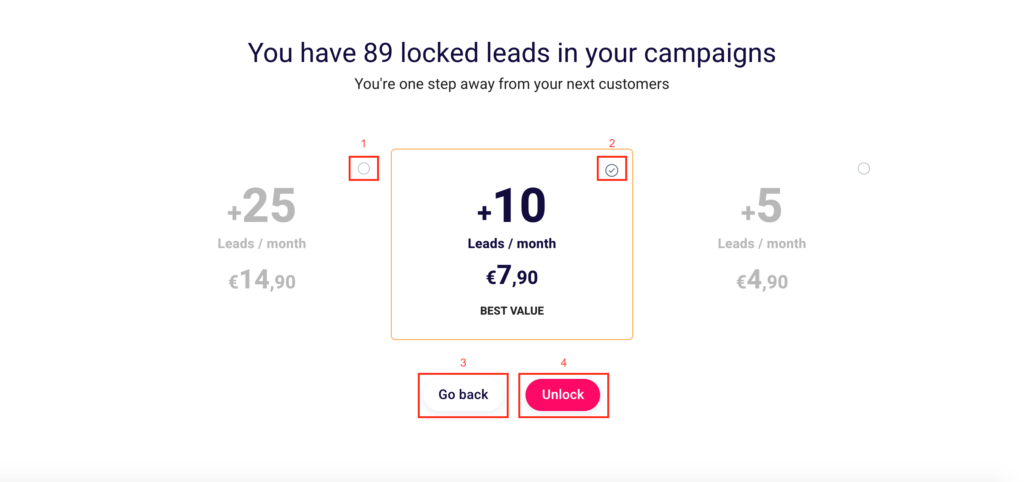
Task: Choose the +5 leads plan radio button
Action: pos(864,169)
